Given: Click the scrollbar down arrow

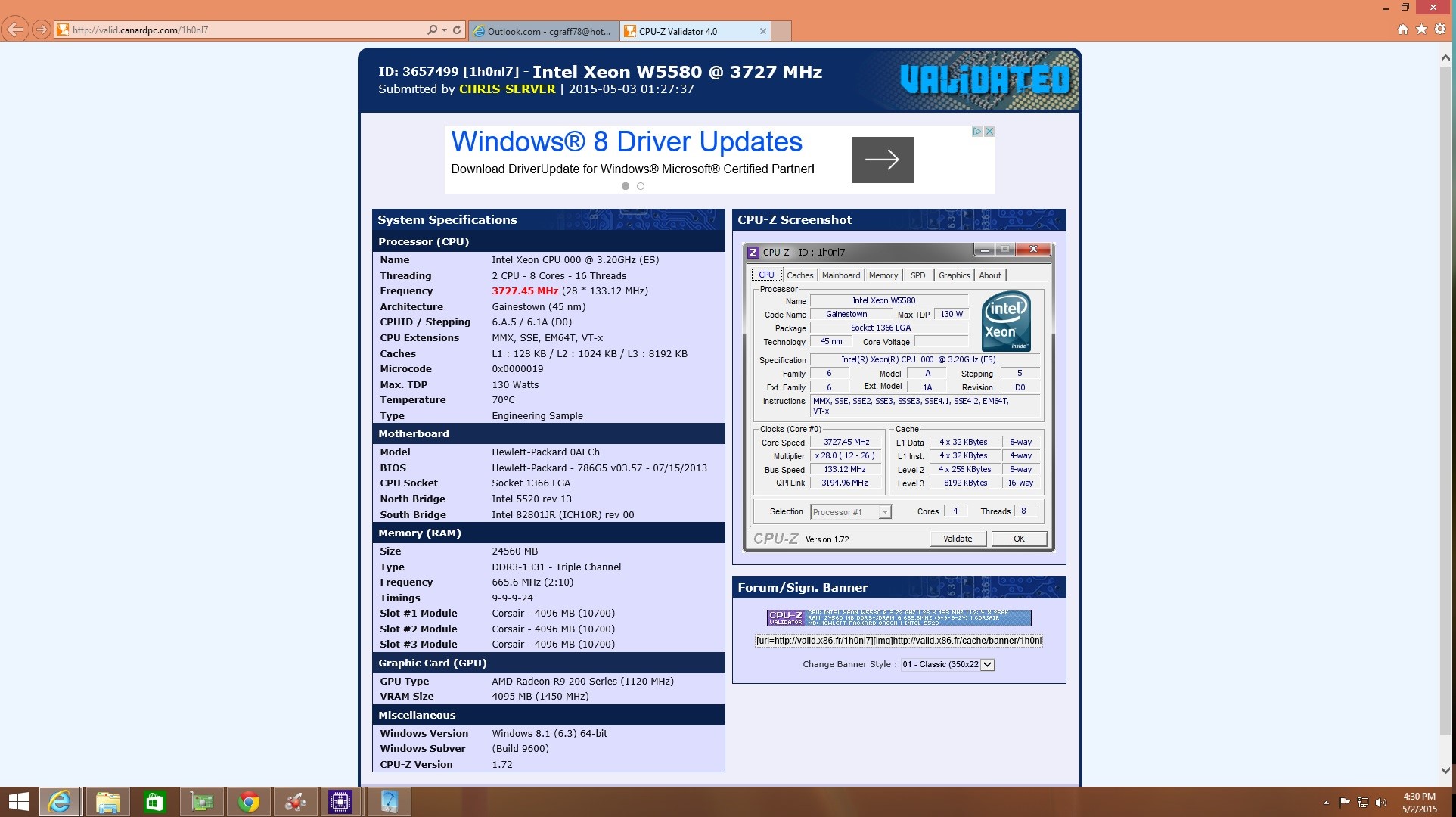Looking at the screenshot, I should click(x=1445, y=770).
